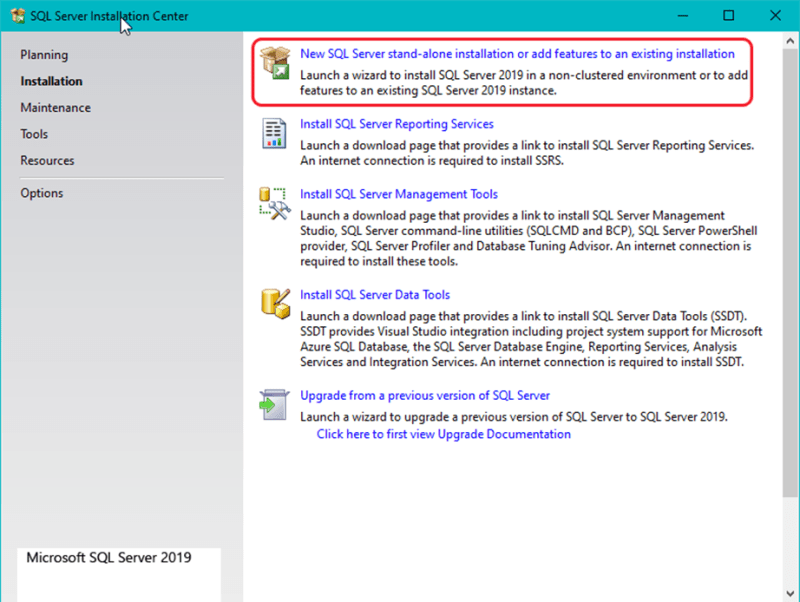Open the Tools section
Viewport: 800px width, 602px height.
click(34, 134)
